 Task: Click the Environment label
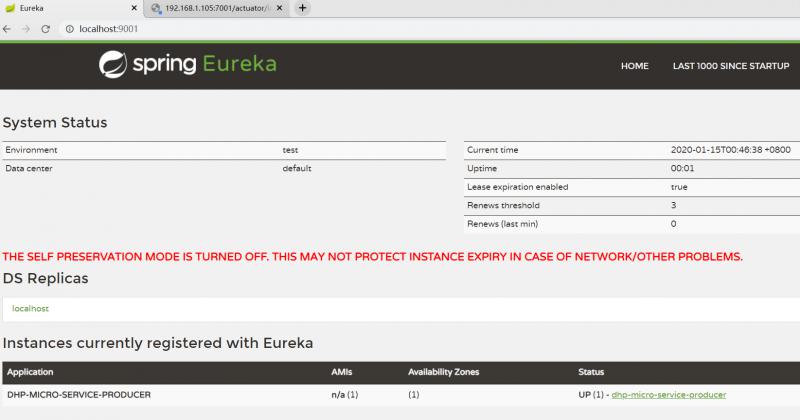31,150
